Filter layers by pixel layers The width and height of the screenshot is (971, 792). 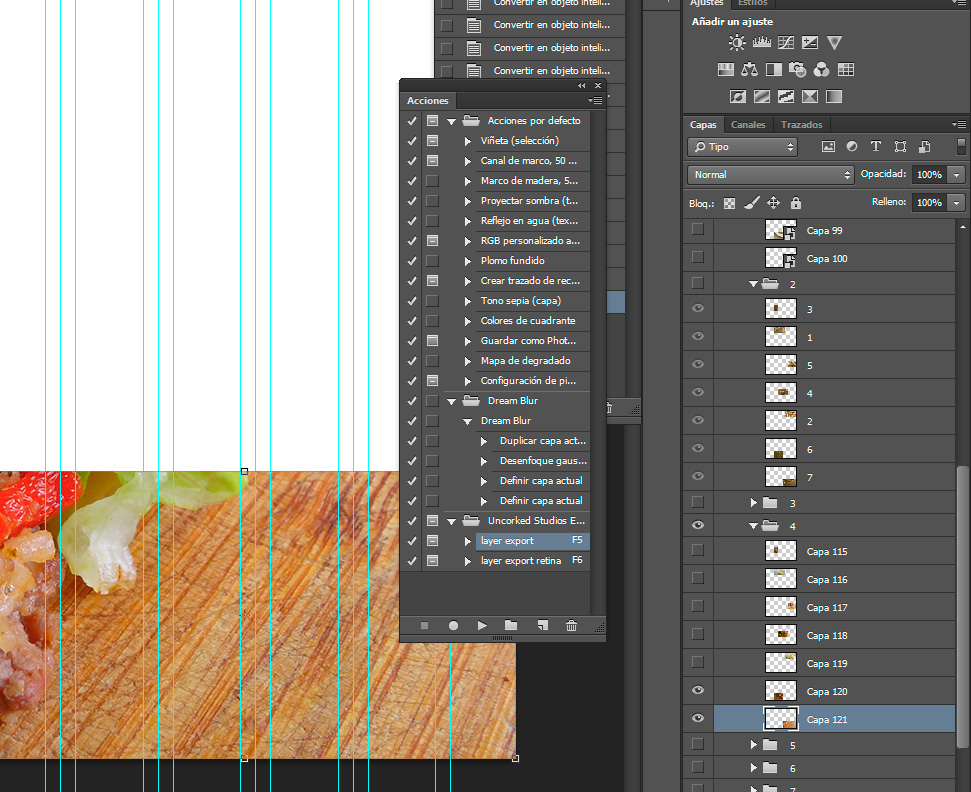pyautogui.click(x=828, y=147)
